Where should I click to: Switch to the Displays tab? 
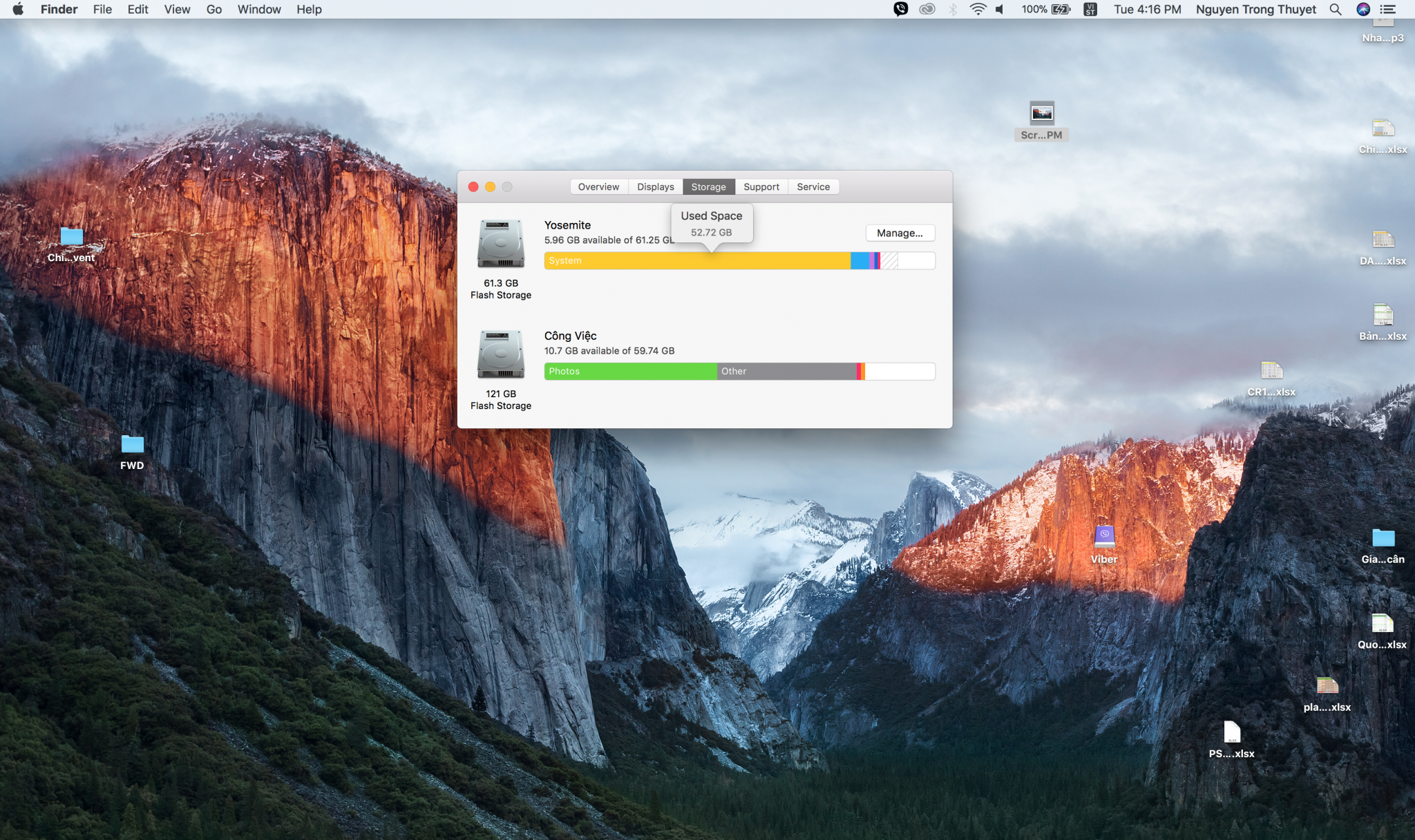click(655, 187)
